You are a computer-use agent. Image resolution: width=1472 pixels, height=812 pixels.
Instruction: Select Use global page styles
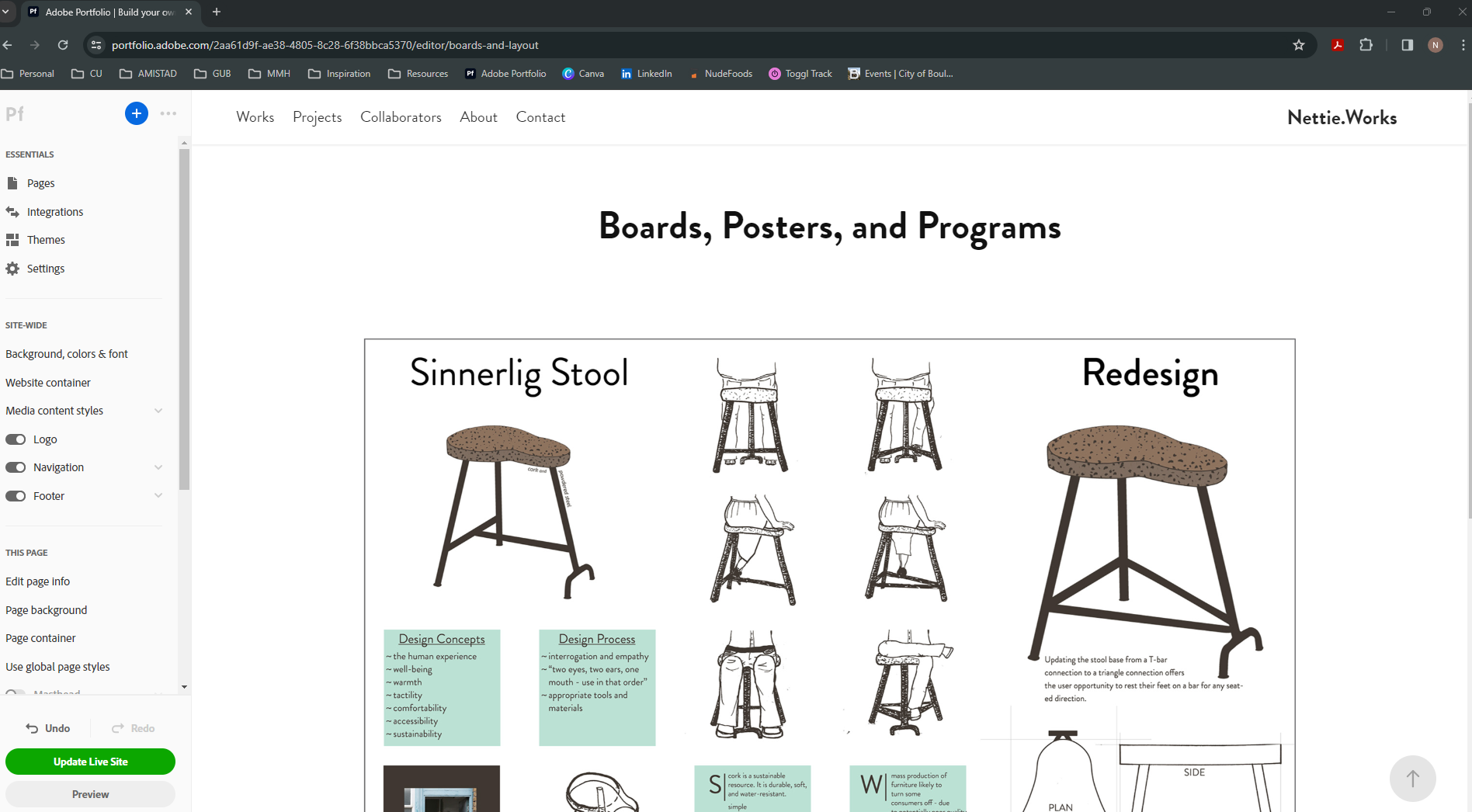coord(57,667)
